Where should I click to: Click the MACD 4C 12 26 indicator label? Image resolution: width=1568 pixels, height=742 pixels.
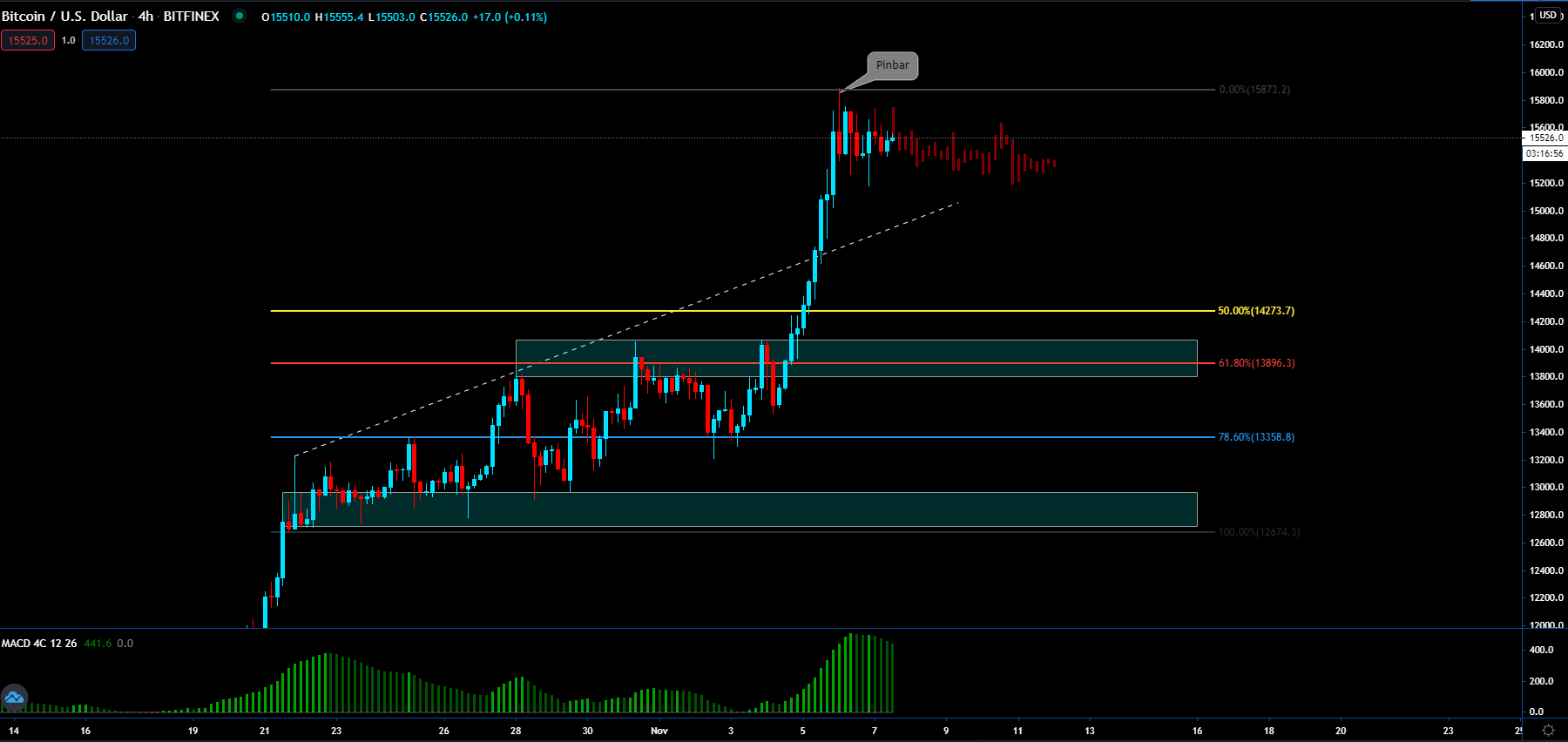point(39,644)
